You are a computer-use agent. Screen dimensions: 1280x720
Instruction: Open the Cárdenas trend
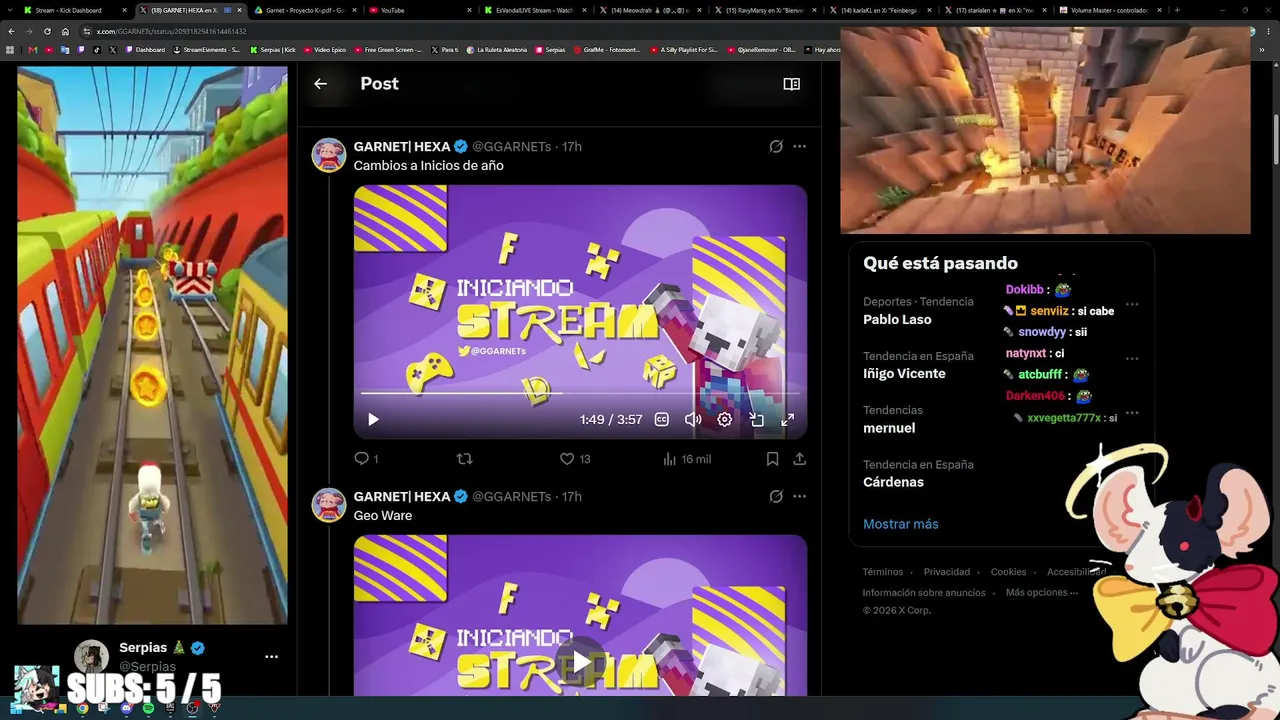coord(893,482)
